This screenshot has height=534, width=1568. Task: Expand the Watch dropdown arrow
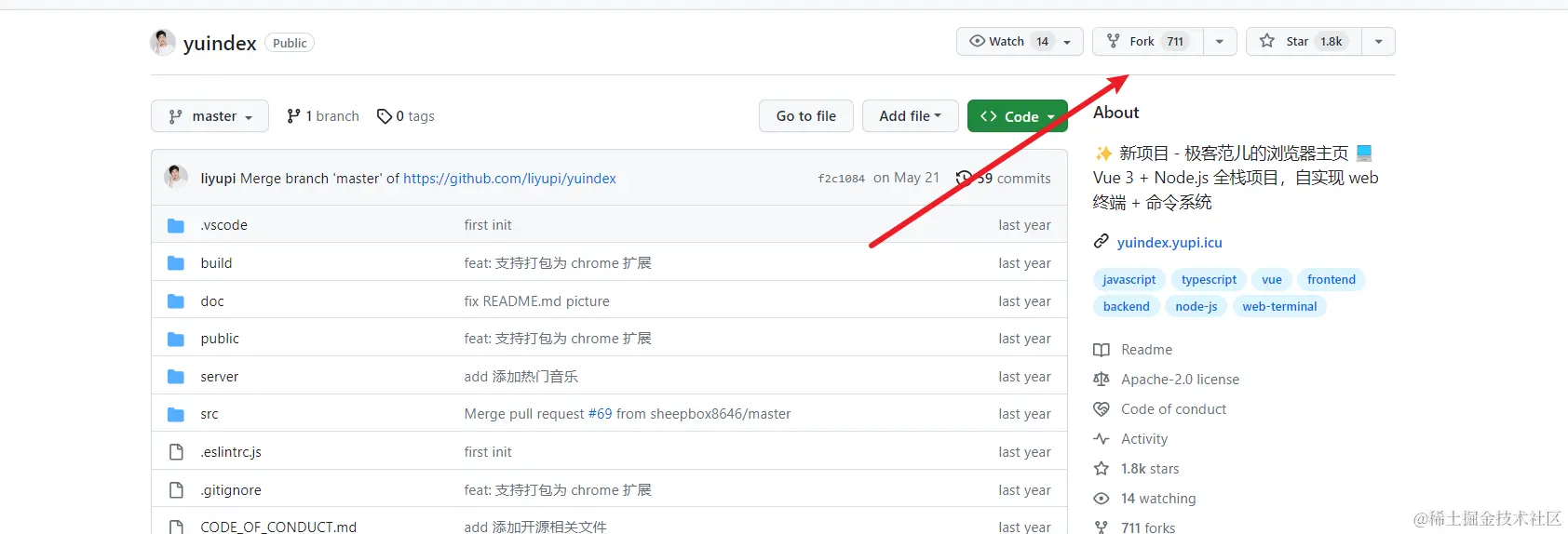pyautogui.click(x=1068, y=42)
